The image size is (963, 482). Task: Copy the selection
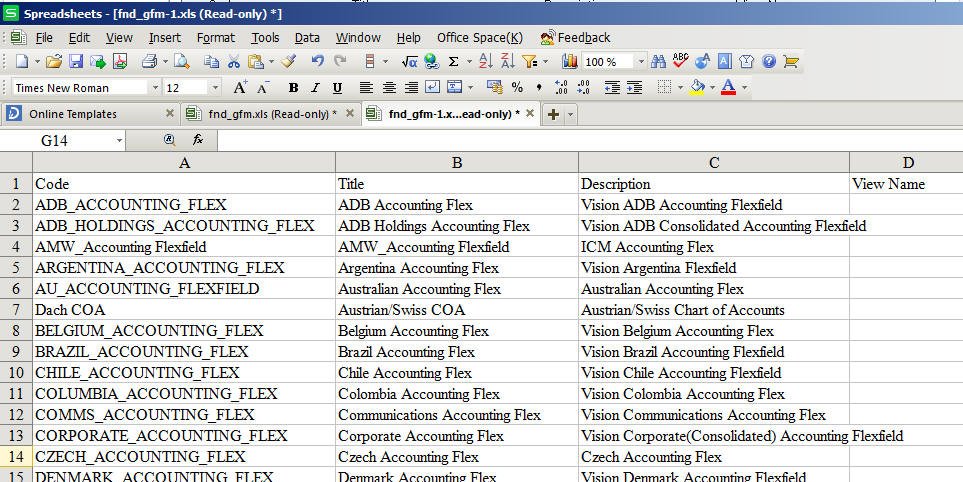(212, 61)
